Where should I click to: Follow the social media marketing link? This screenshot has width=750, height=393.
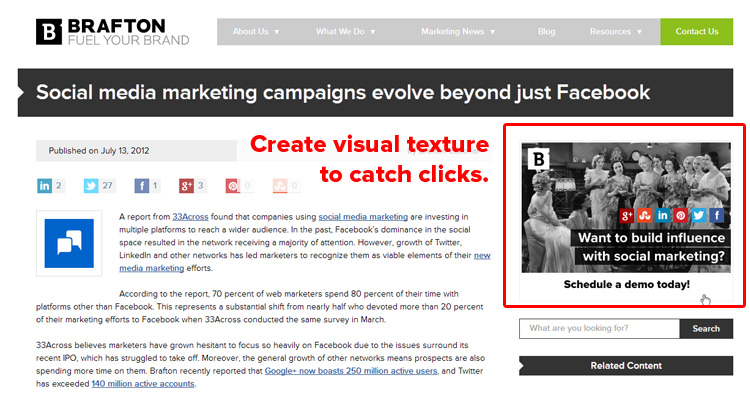point(363,217)
